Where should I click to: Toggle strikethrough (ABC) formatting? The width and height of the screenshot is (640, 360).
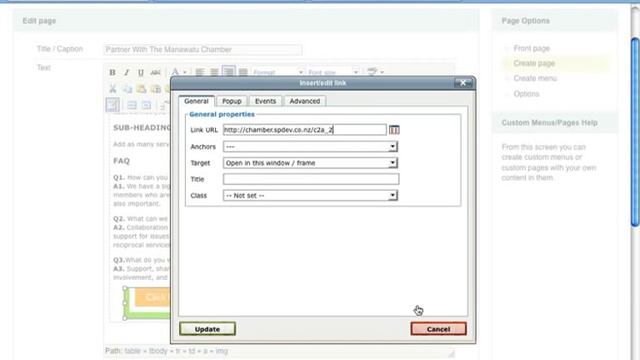[x=156, y=73]
